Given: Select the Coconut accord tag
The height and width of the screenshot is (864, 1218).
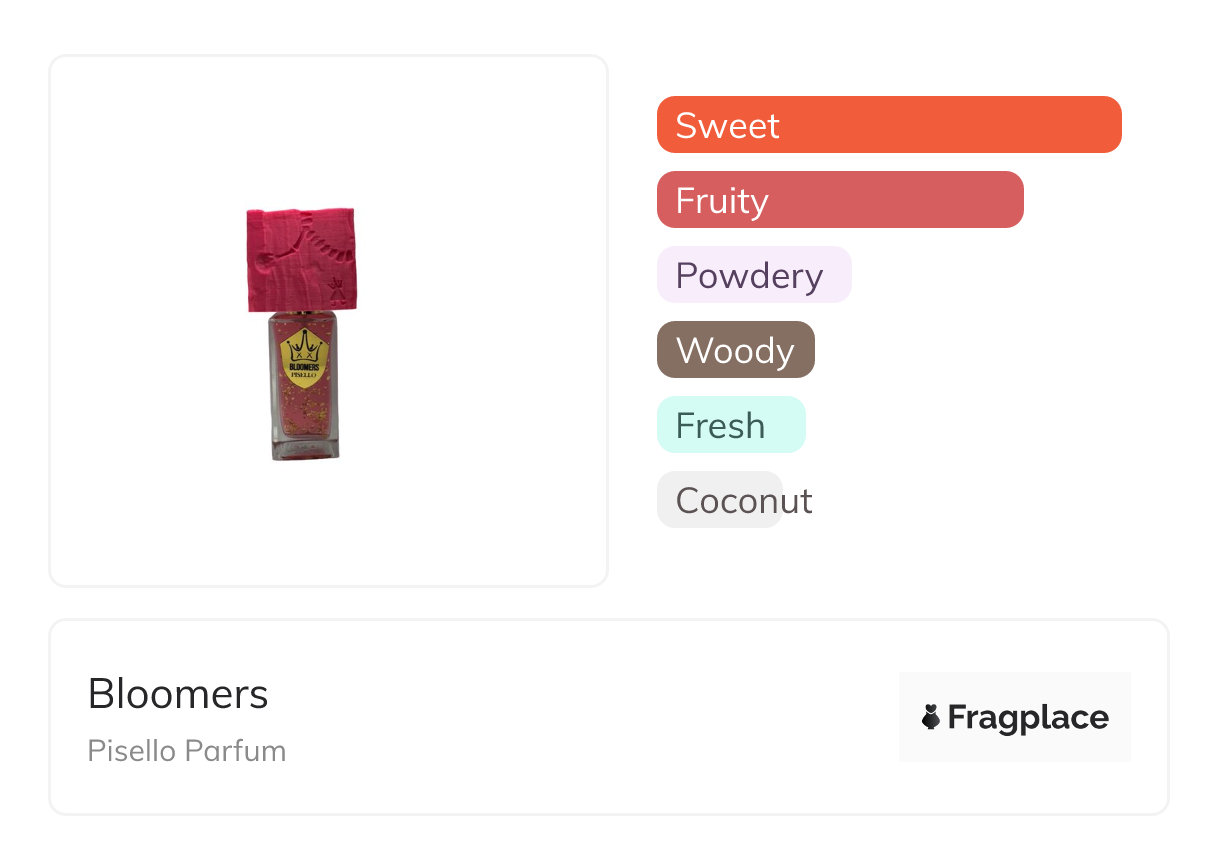Looking at the screenshot, I should pyautogui.click(x=719, y=500).
